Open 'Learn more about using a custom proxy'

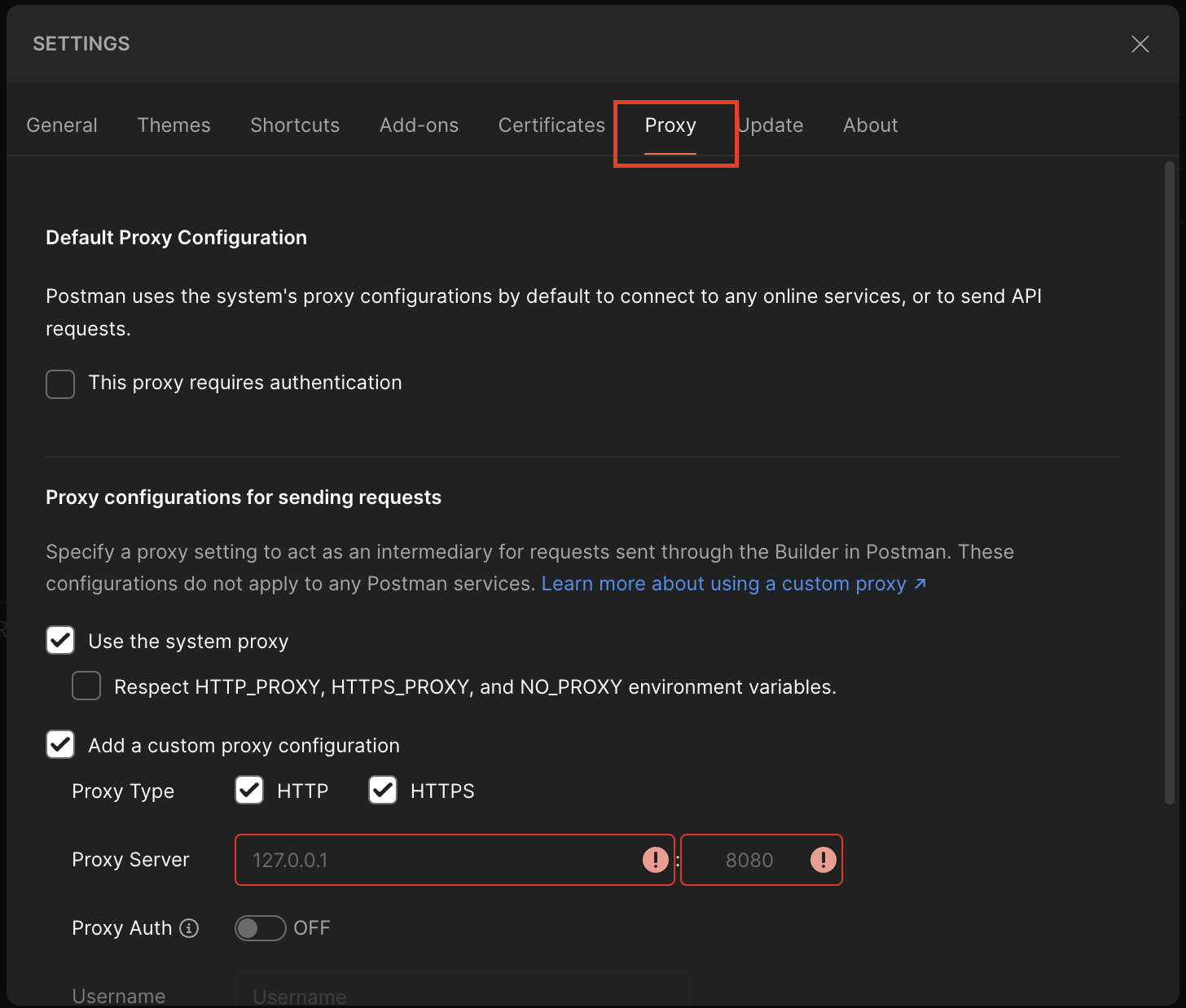[x=723, y=583]
